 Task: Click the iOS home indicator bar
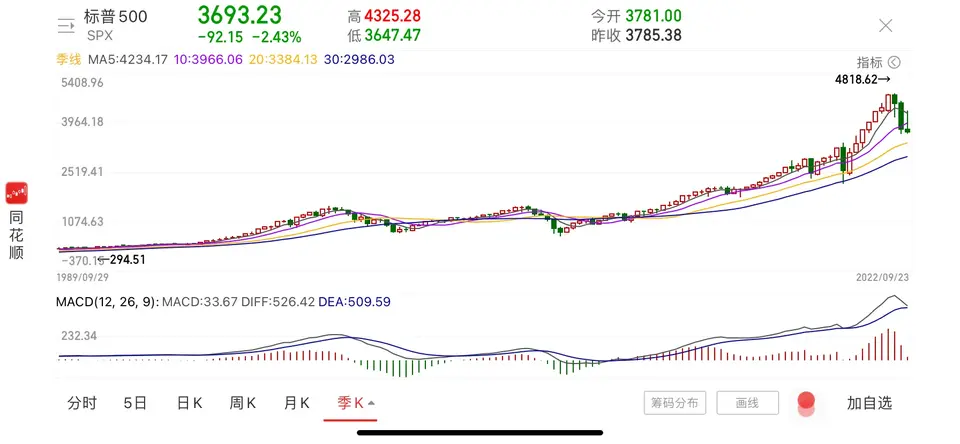[480, 432]
